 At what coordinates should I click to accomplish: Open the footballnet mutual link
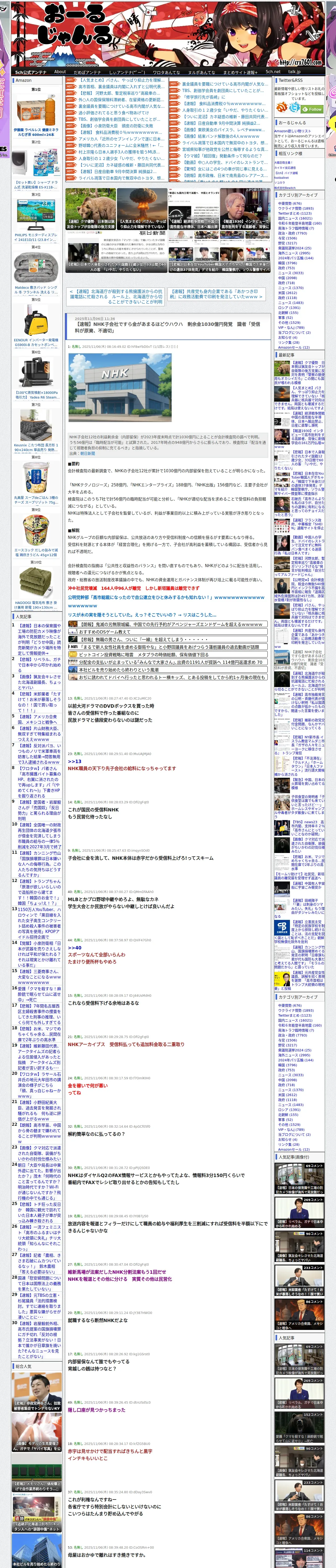tap(282, 177)
